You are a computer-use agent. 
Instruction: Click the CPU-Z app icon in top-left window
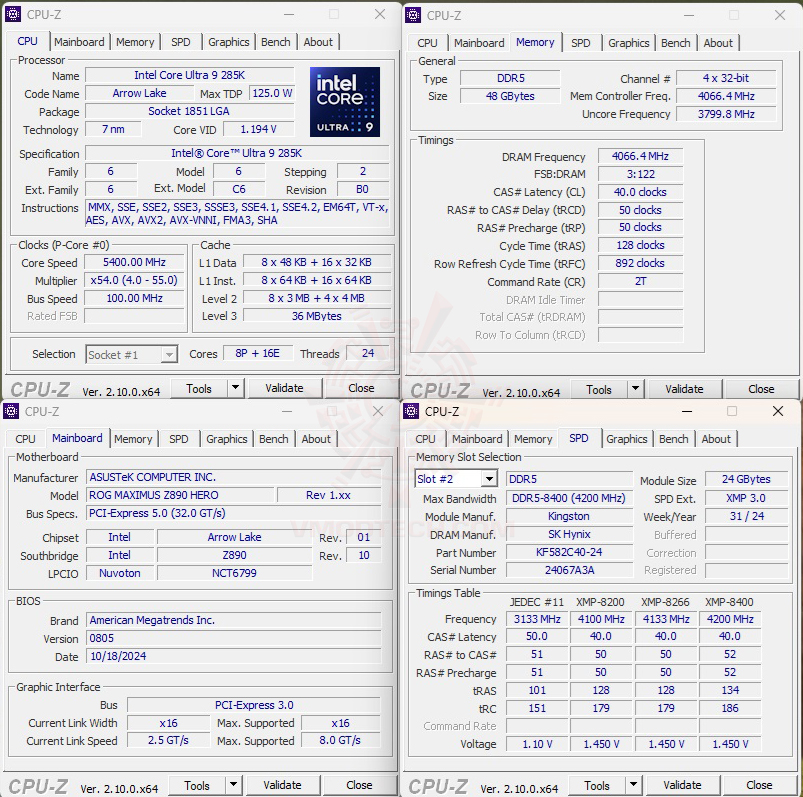[13, 14]
